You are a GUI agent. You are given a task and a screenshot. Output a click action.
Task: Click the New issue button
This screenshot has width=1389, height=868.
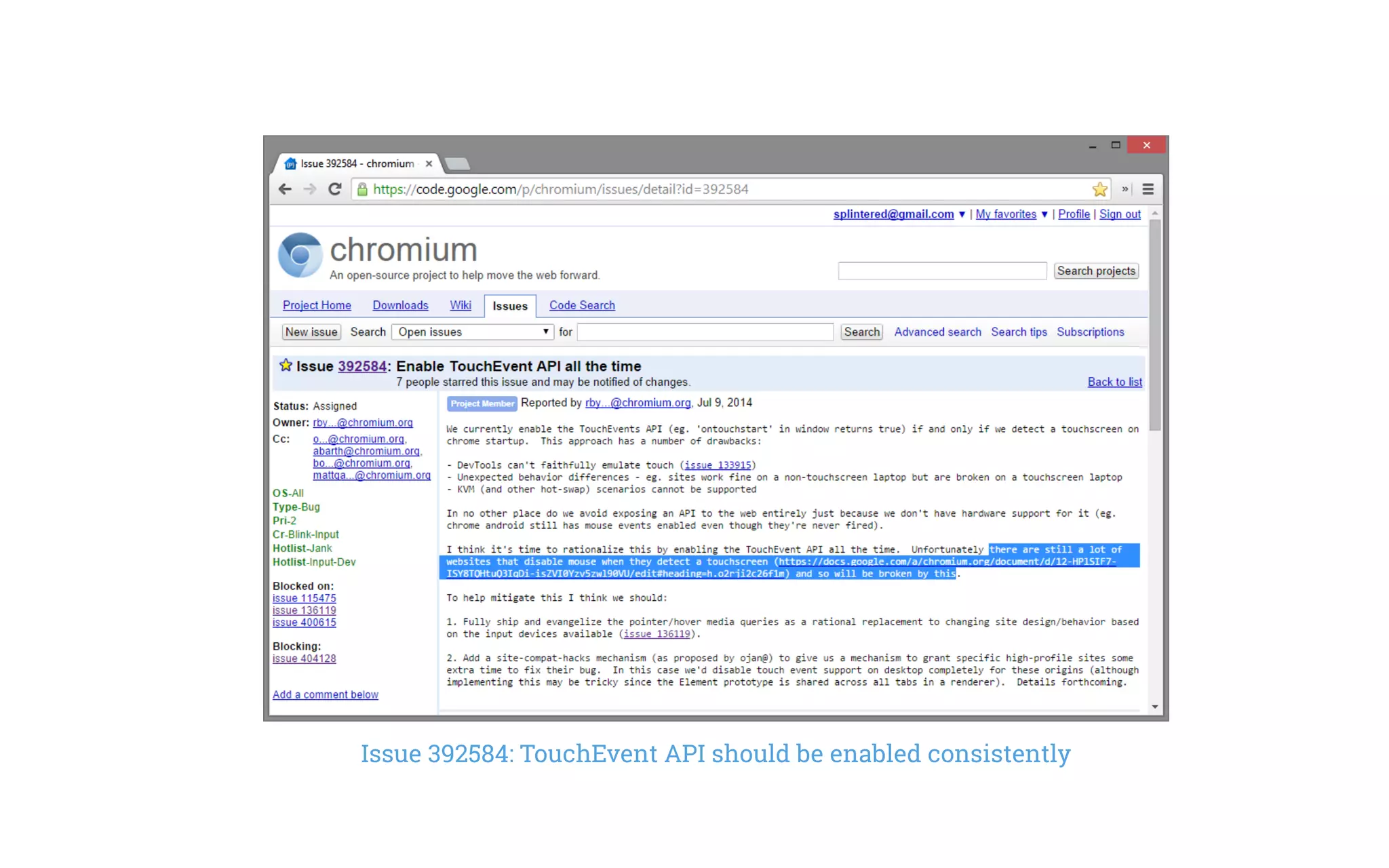311,332
